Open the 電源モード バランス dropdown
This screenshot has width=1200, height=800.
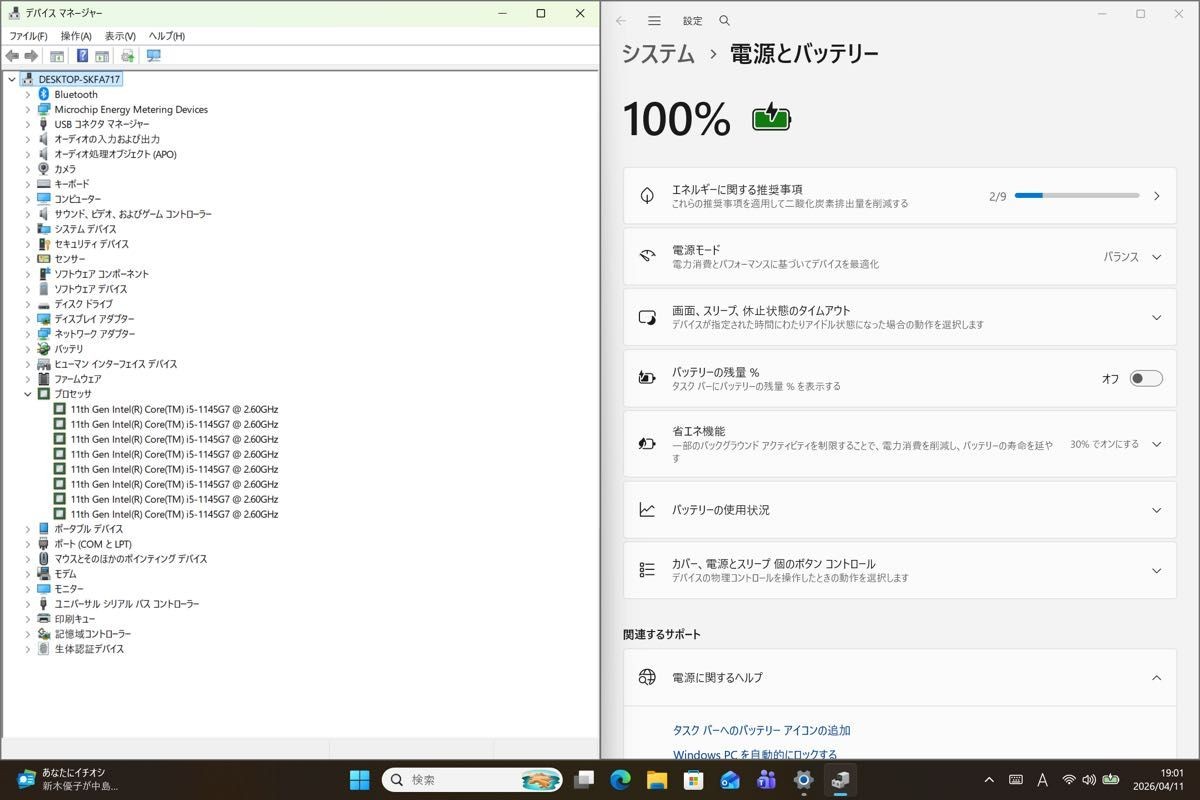1132,257
